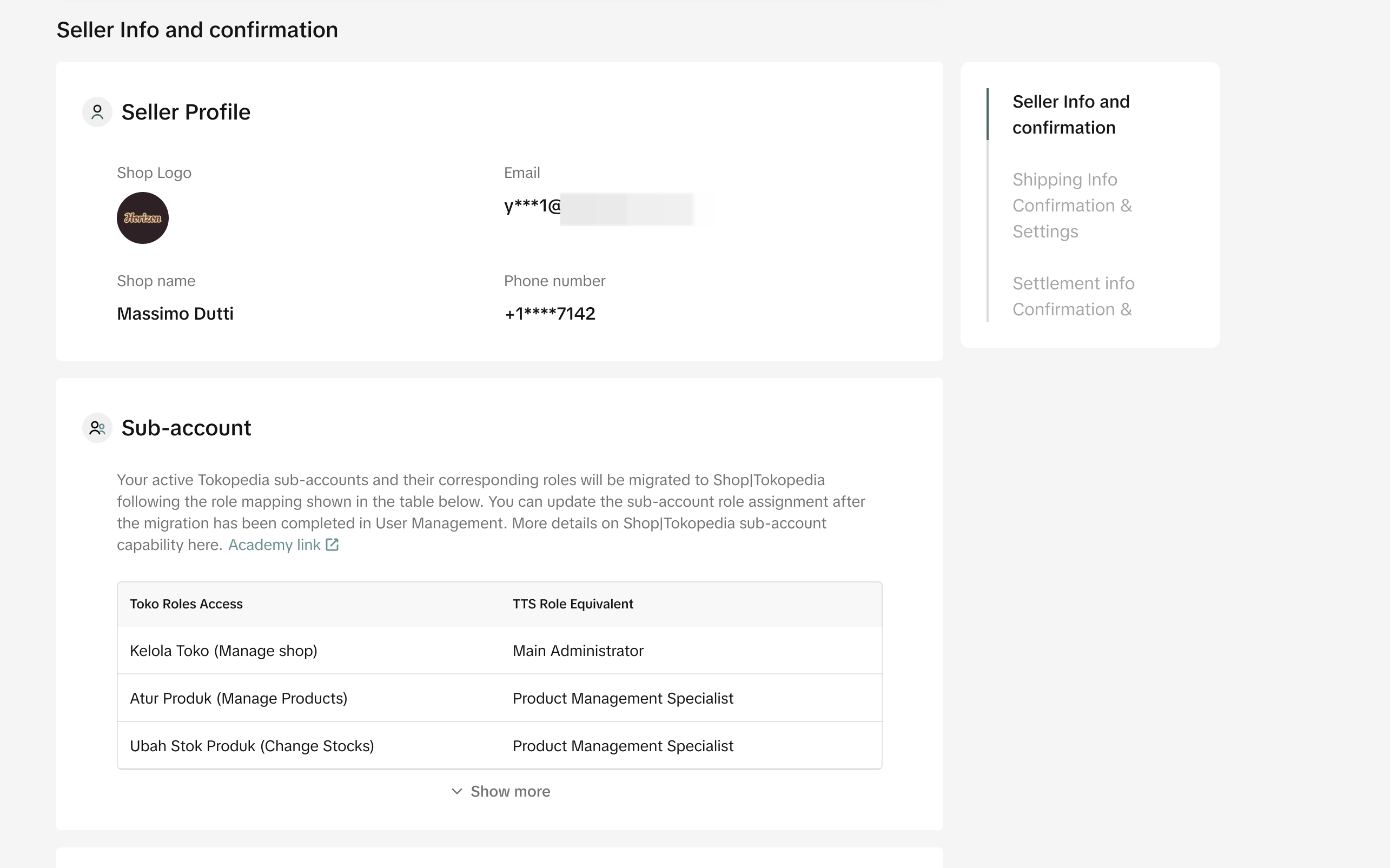This screenshot has height=868, width=1390.
Task: Go to Settlement info Confirmation section
Action: point(1073,296)
